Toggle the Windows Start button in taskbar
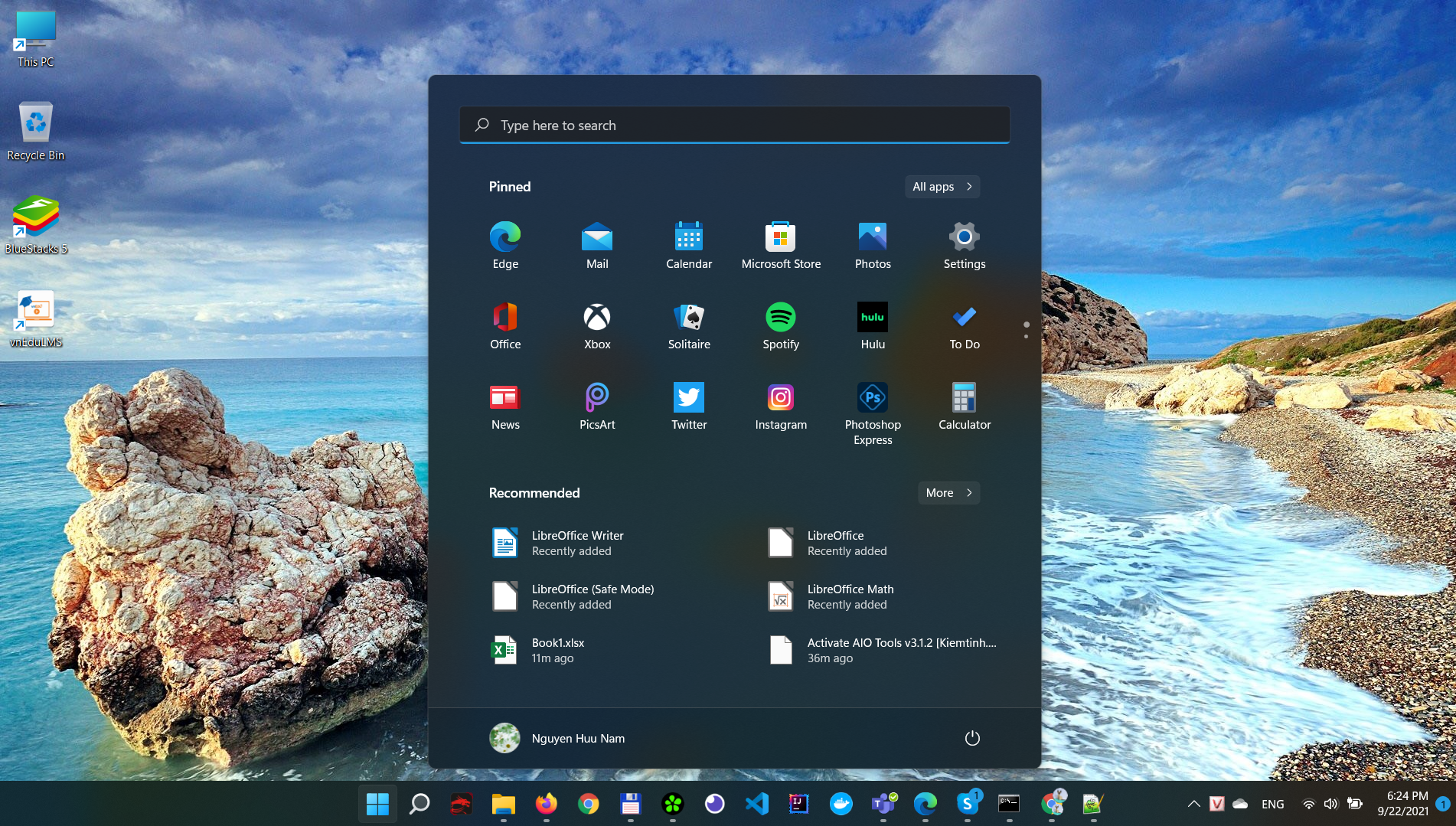The width and height of the screenshot is (1456, 826). click(377, 804)
